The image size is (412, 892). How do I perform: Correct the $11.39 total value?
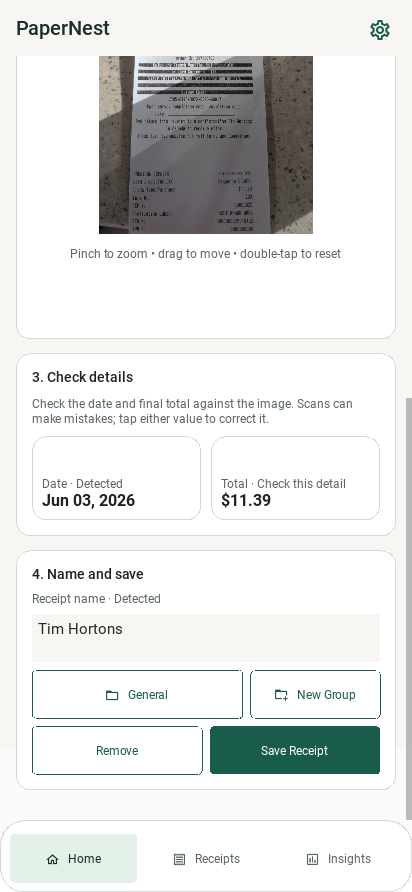point(246,501)
